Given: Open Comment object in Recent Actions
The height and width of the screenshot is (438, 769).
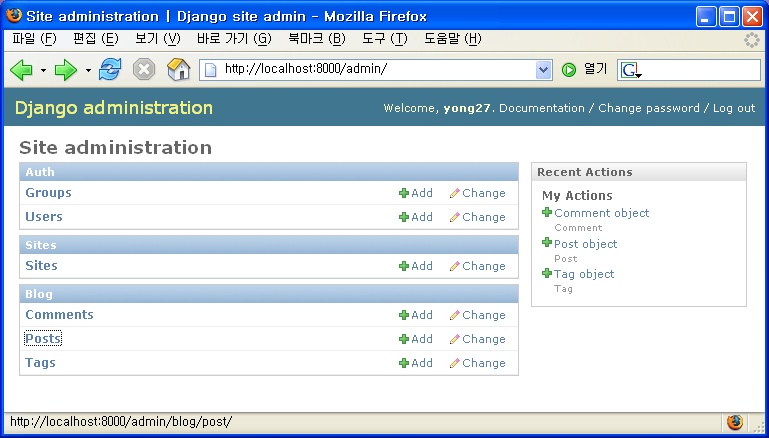Looking at the screenshot, I should pyautogui.click(x=601, y=213).
